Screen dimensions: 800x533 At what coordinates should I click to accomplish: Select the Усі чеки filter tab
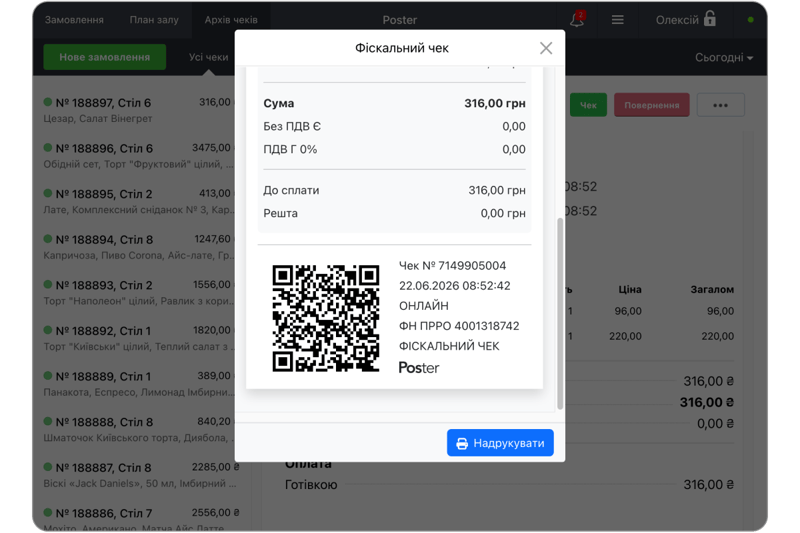coord(208,57)
